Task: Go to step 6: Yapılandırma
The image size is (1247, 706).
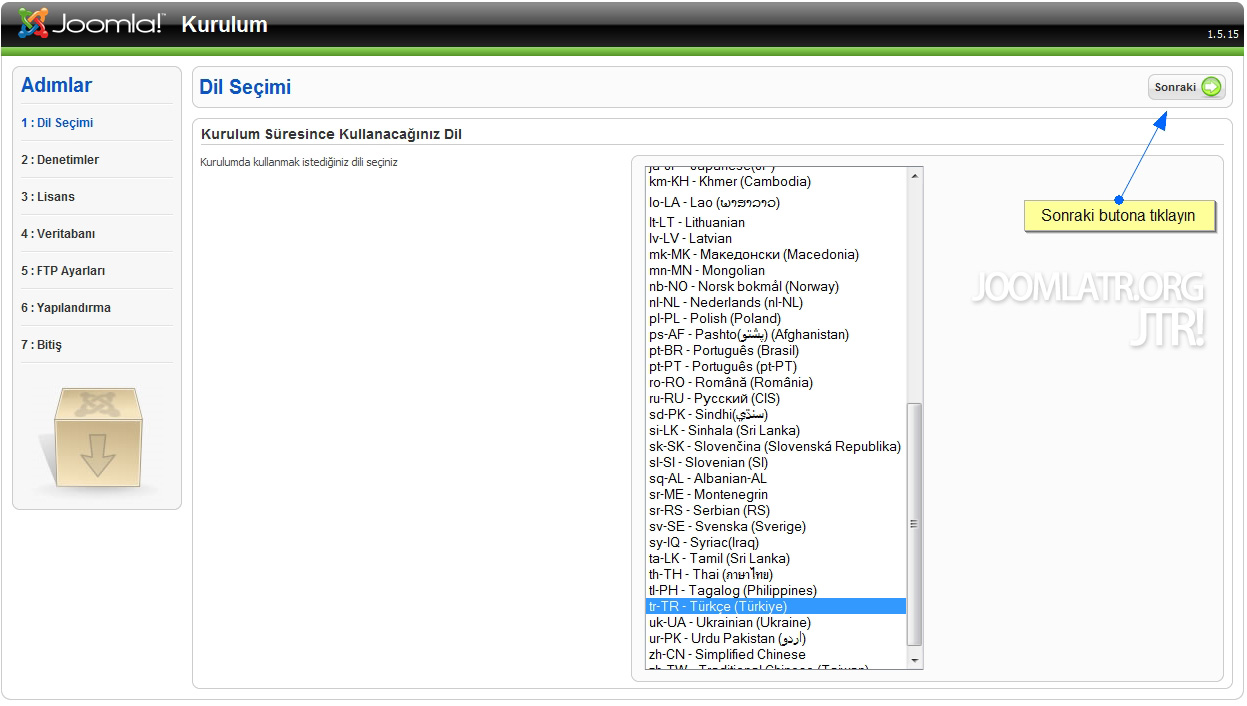Action: pos(66,308)
